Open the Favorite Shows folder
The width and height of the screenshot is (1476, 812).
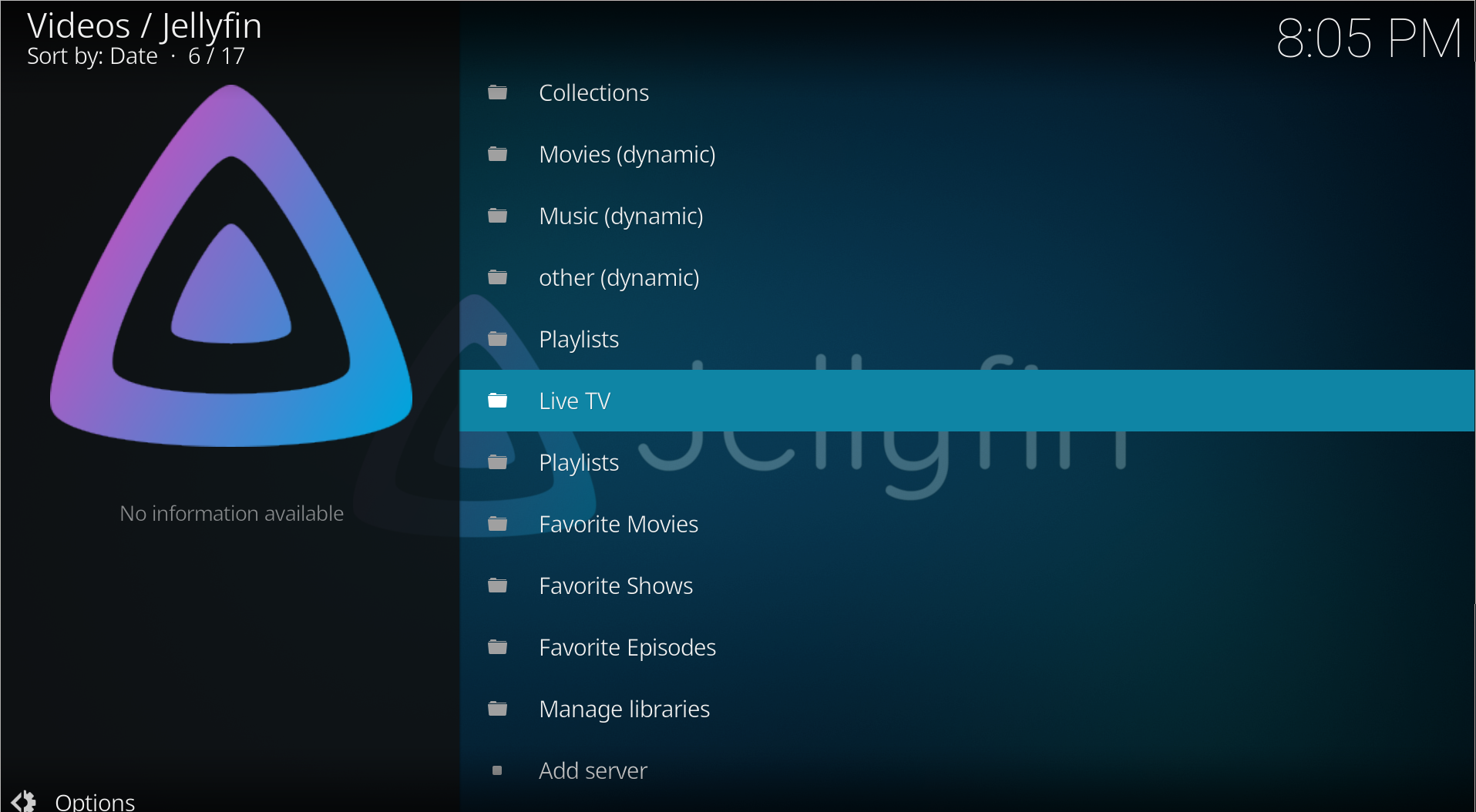(x=615, y=586)
